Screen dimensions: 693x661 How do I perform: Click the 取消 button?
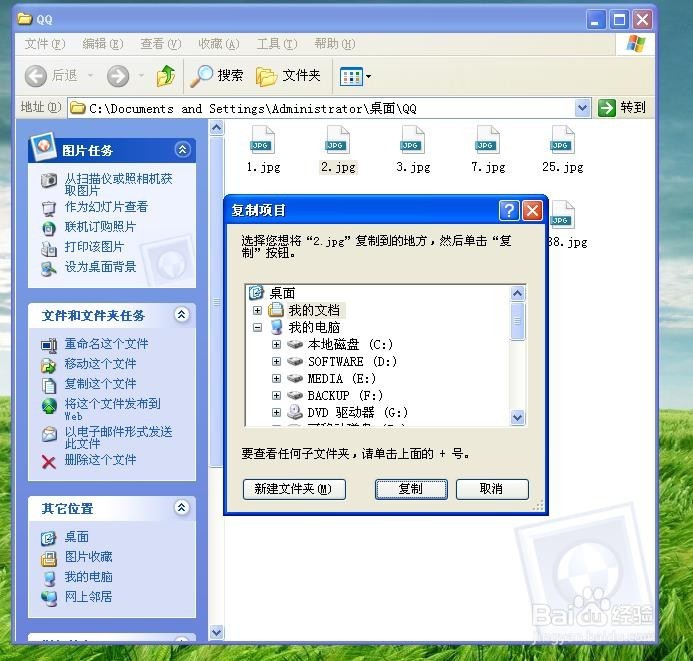click(492, 489)
